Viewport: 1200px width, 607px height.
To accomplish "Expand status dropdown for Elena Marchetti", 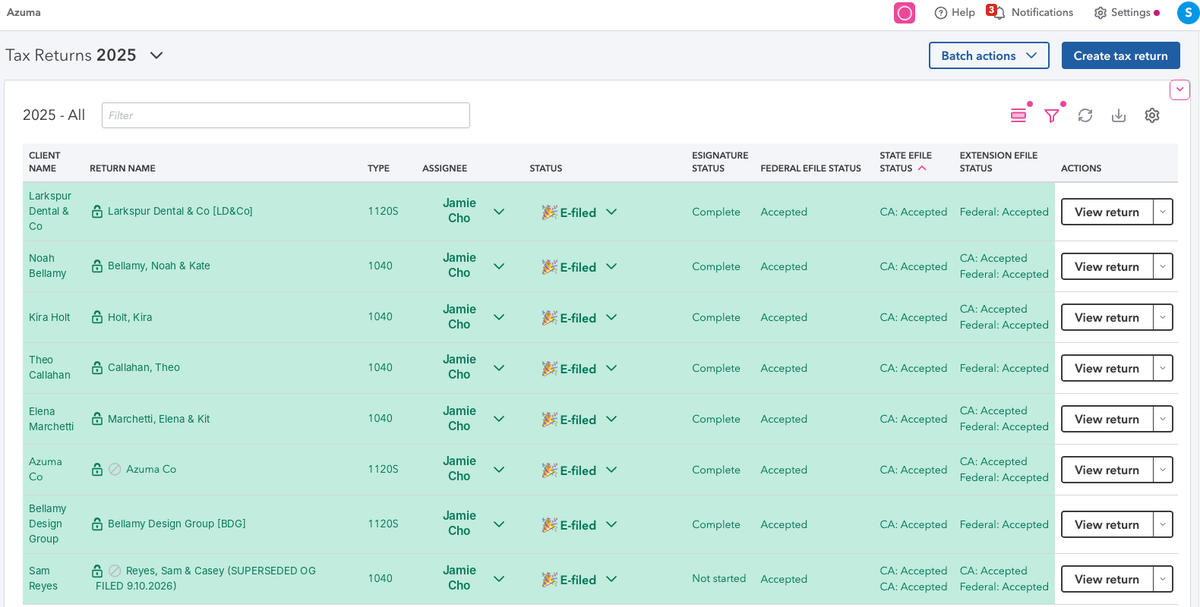I will [611, 419].
